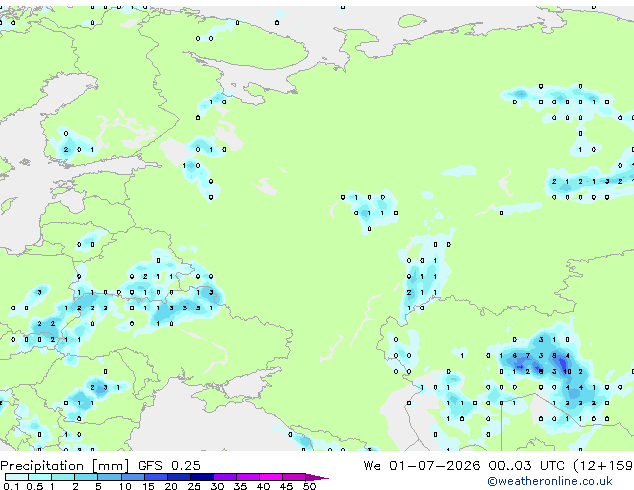Select the 0.5–1 mm legend color
This screenshot has height=490, width=634.
pos(40,477)
